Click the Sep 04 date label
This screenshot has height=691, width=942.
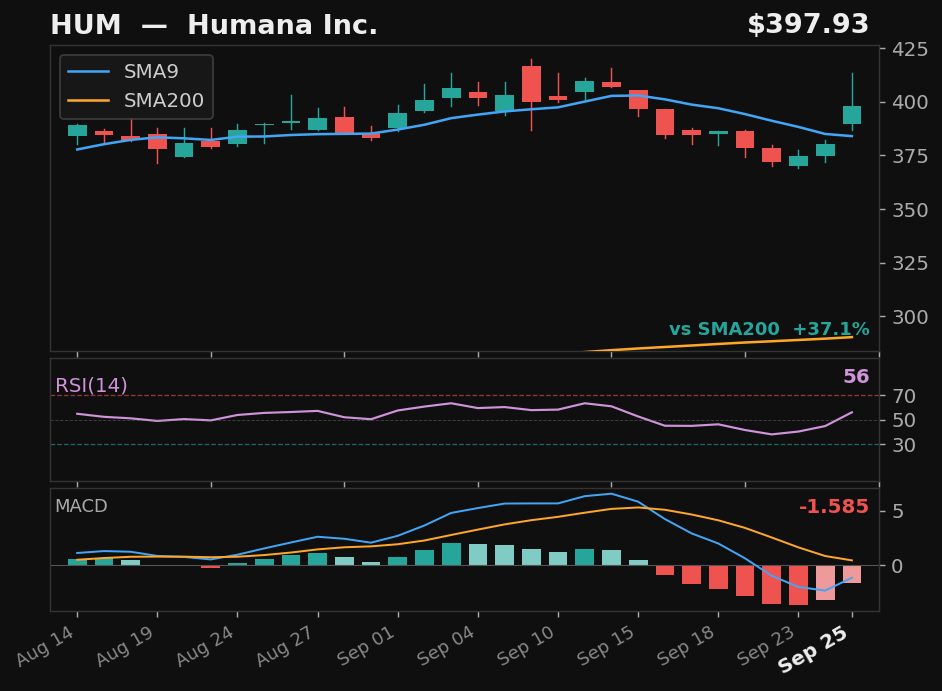click(447, 646)
